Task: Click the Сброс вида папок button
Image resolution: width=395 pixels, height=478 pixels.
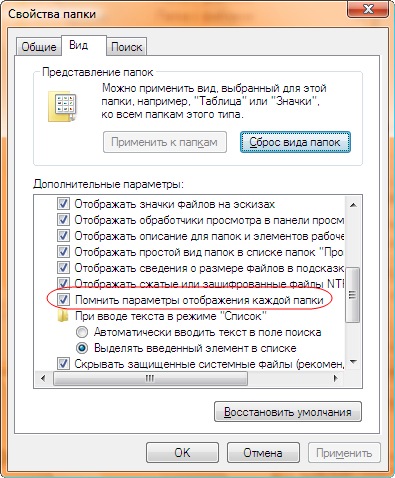Action: coord(295,142)
